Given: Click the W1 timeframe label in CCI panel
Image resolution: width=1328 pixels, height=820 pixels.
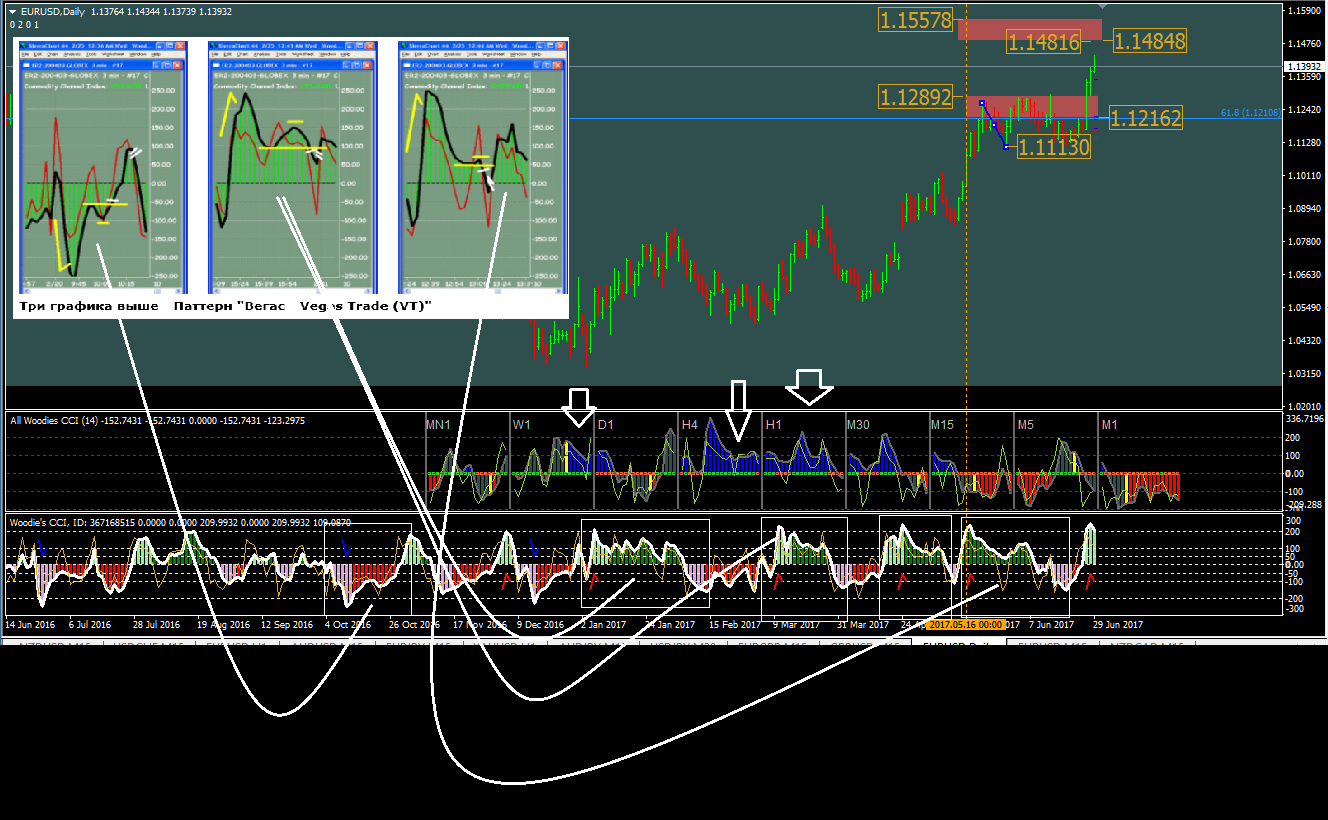Looking at the screenshot, I should click(x=522, y=425).
